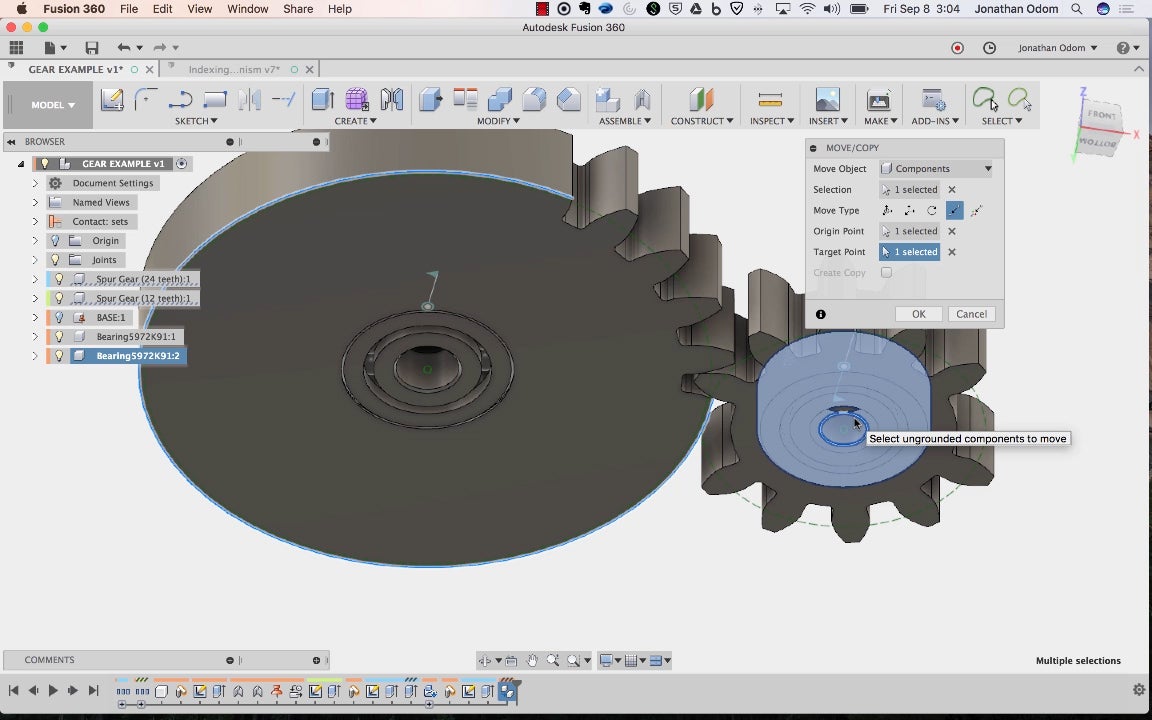1152x720 pixels.
Task: Open the Window menu in menu bar
Action: pyautogui.click(x=247, y=9)
